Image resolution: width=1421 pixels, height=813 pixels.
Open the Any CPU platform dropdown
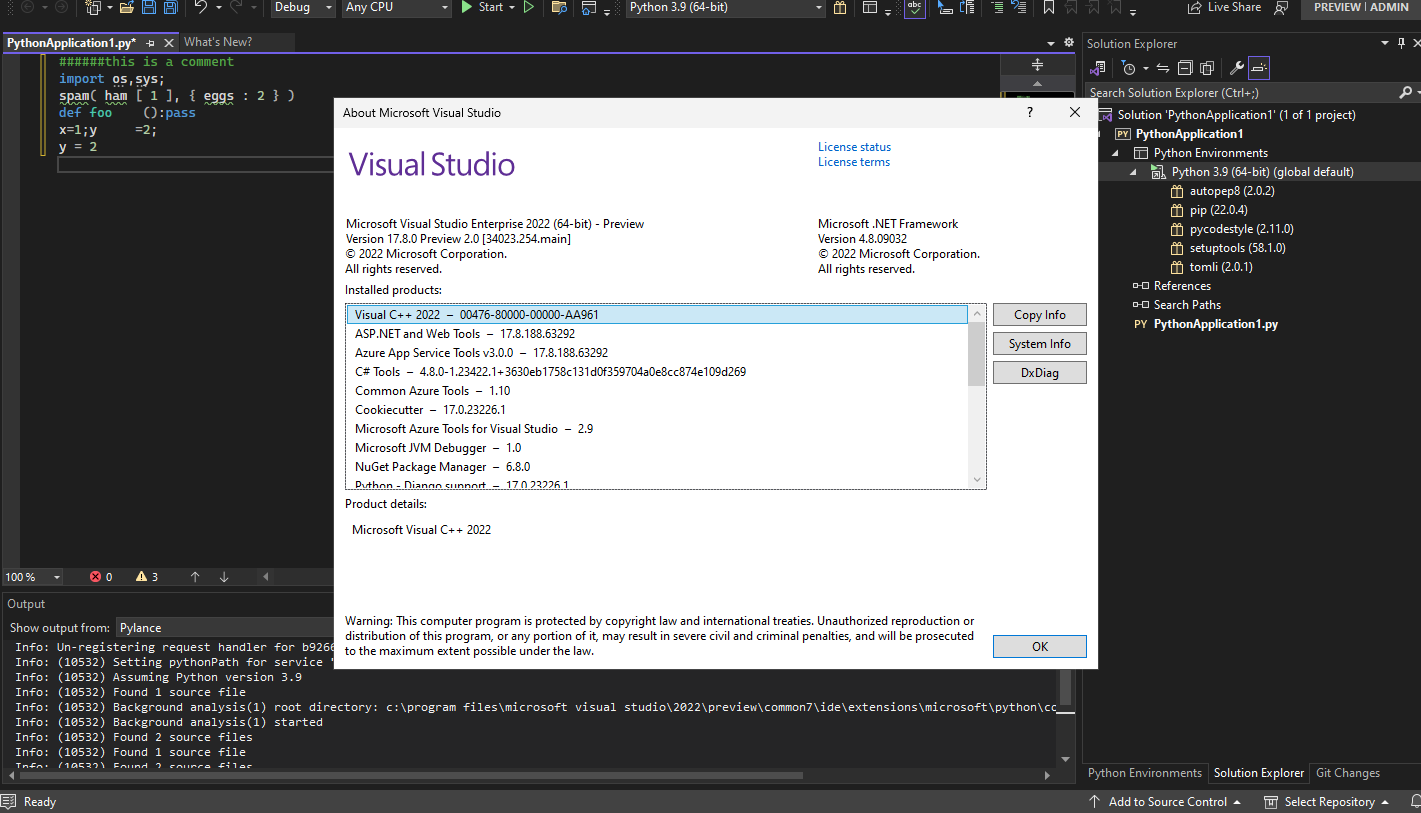pyautogui.click(x=396, y=8)
